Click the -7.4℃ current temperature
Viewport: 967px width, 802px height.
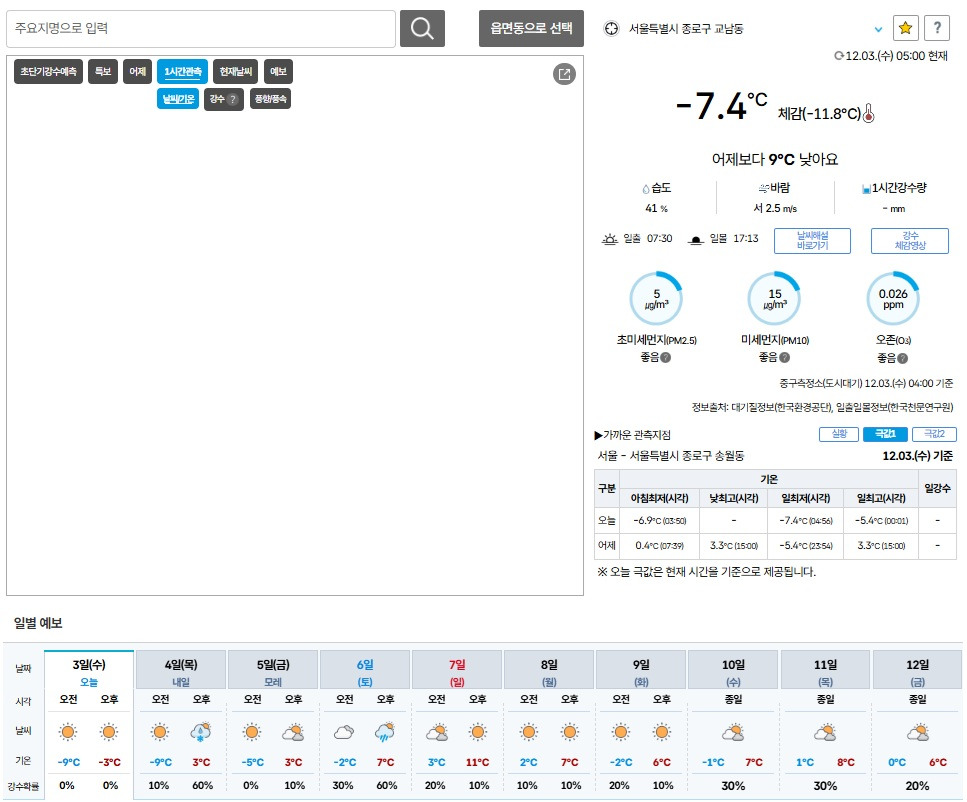(722, 106)
